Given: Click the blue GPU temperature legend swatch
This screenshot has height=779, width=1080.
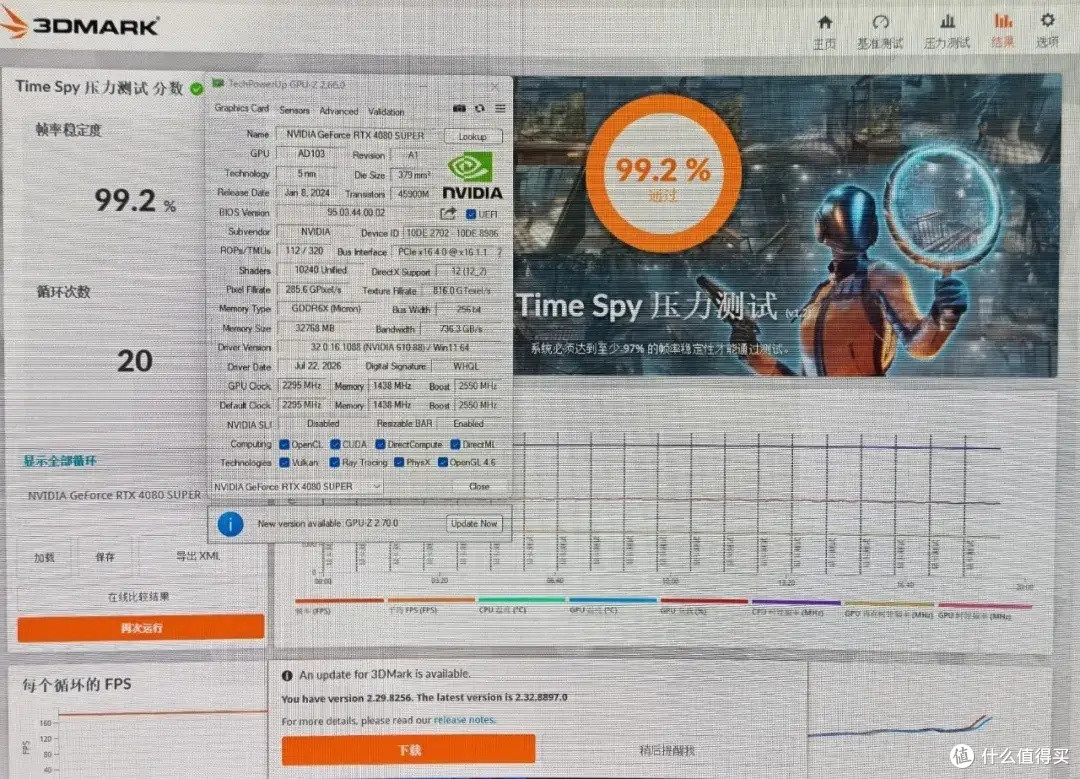Looking at the screenshot, I should 612,601.
